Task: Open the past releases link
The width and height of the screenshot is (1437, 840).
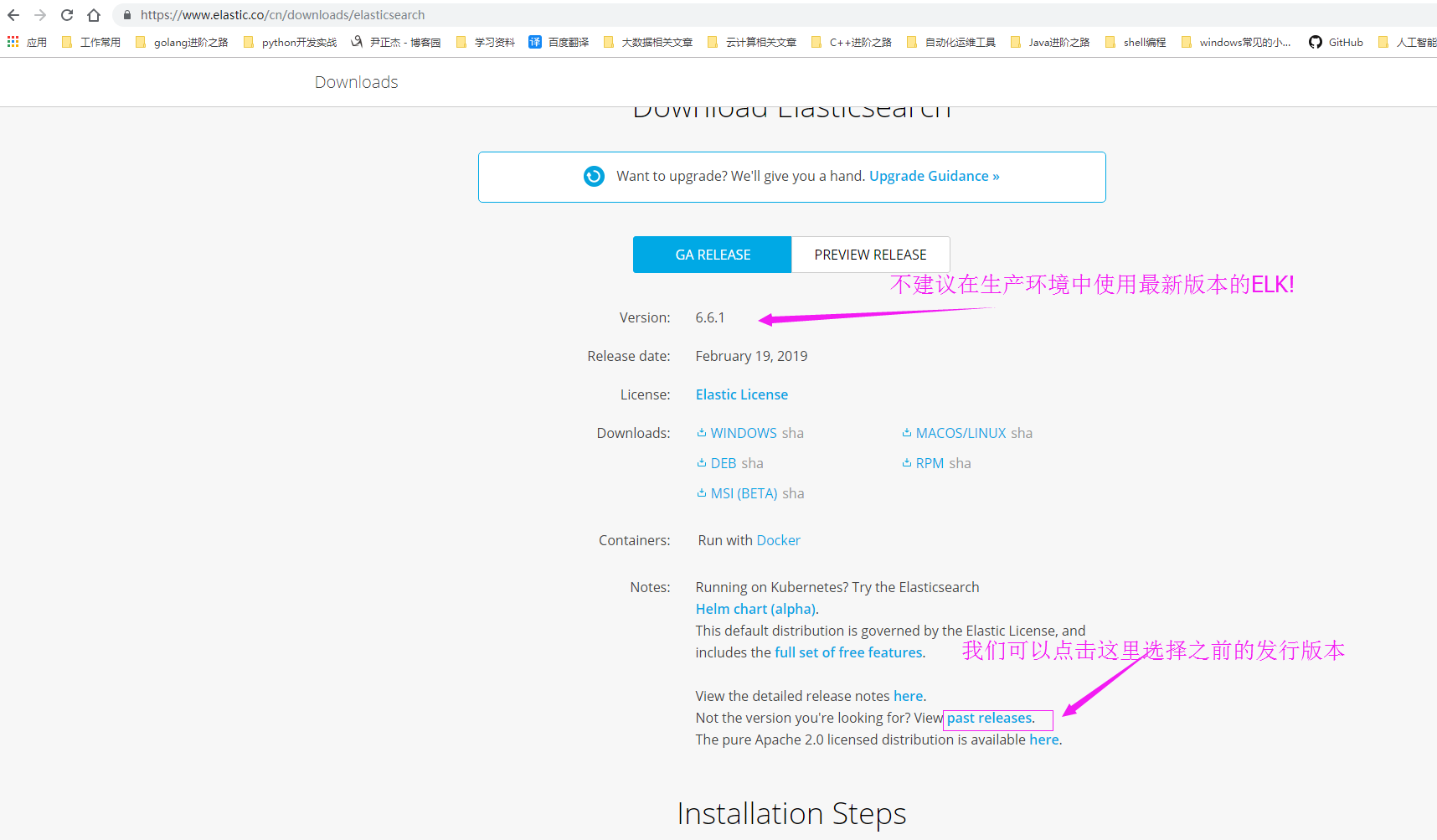Action: tap(990, 718)
